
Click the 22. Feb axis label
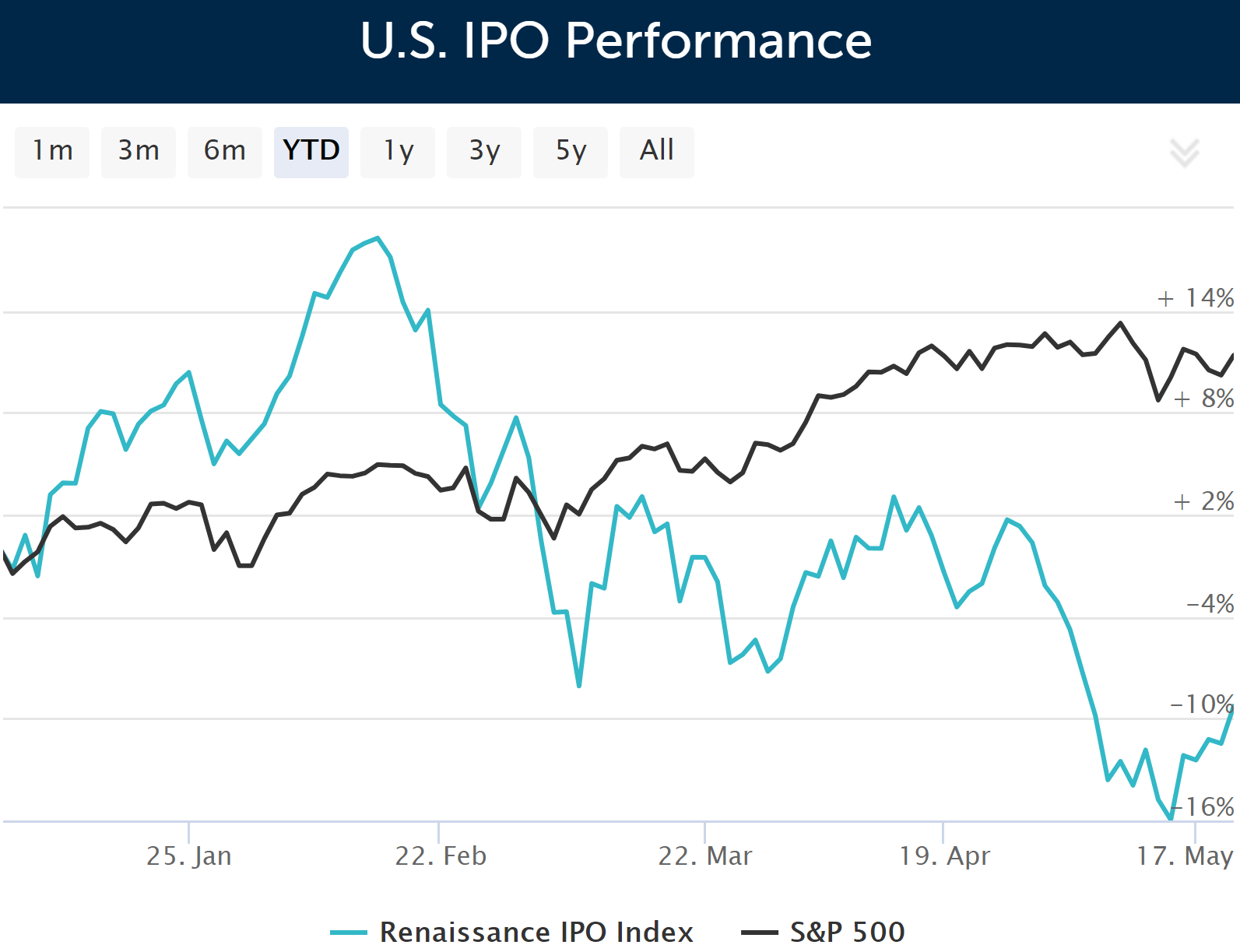coord(441,855)
